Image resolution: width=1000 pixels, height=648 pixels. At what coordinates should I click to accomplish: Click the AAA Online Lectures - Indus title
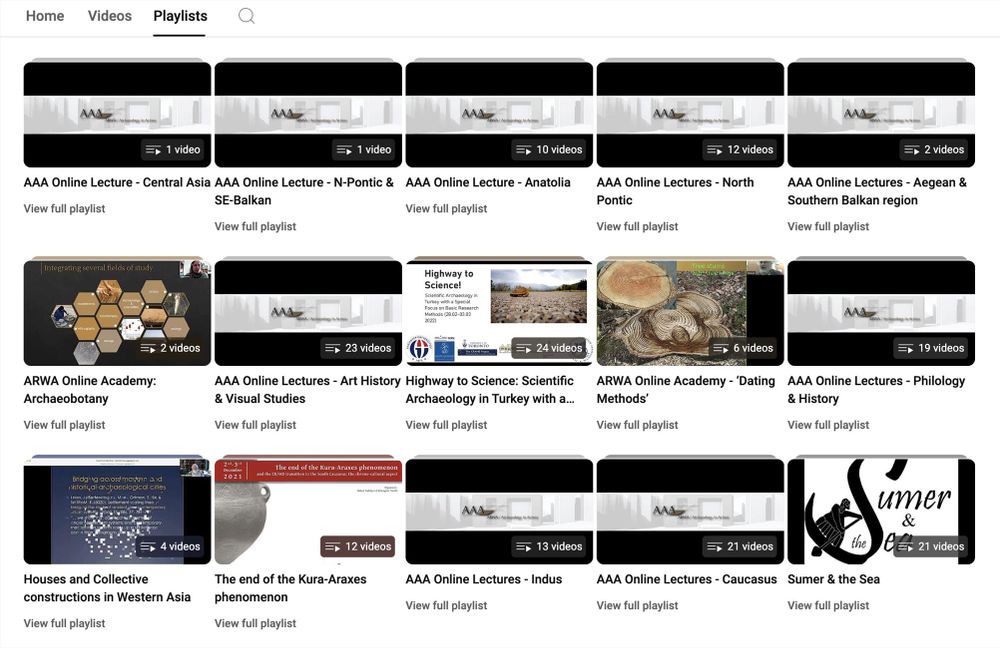(484, 579)
